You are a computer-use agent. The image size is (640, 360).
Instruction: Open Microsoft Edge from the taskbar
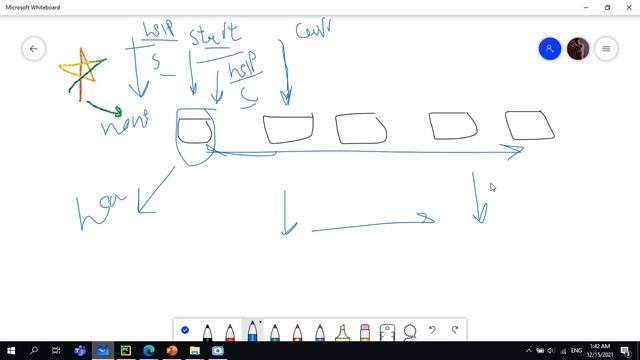pos(149,351)
